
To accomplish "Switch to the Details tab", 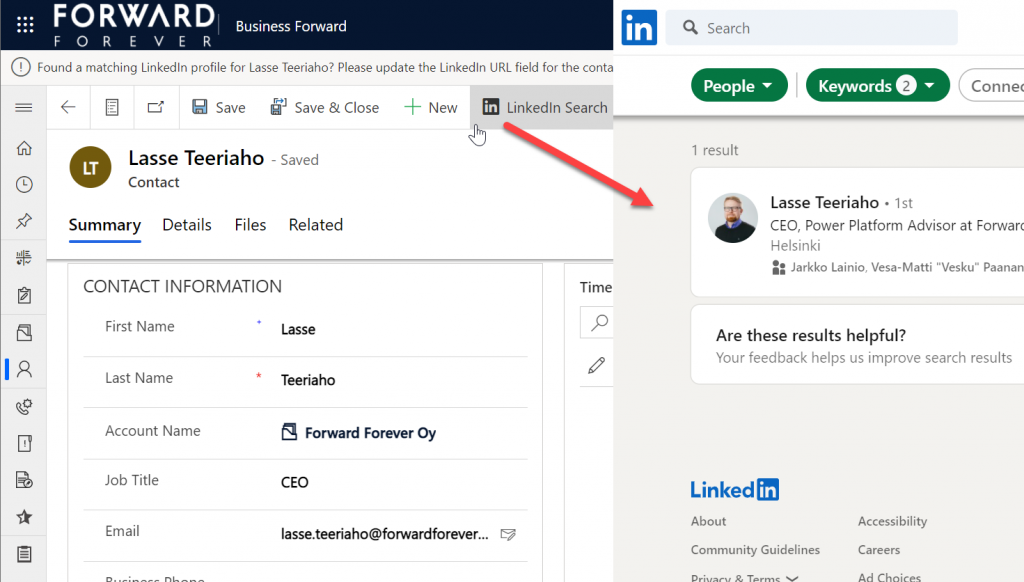I will coord(187,225).
